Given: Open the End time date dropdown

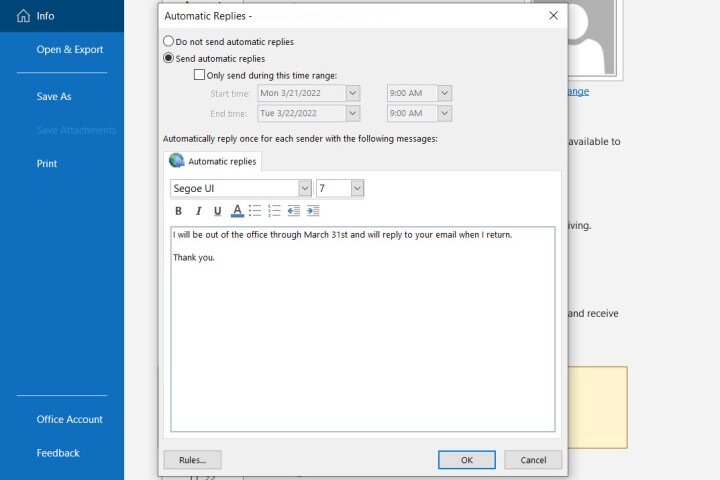Looking at the screenshot, I should tap(353, 113).
